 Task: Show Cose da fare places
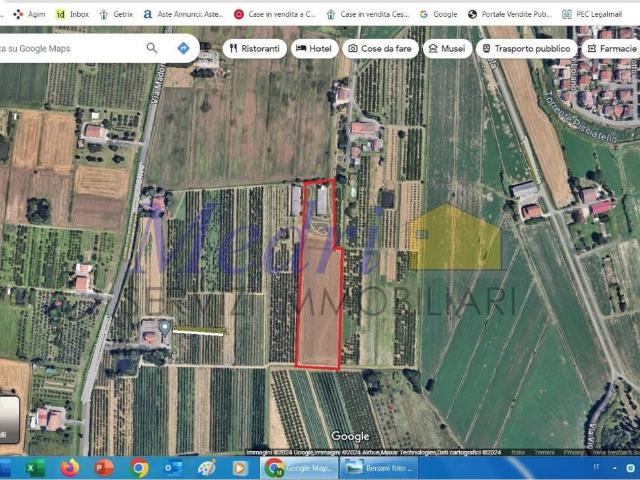(379, 48)
